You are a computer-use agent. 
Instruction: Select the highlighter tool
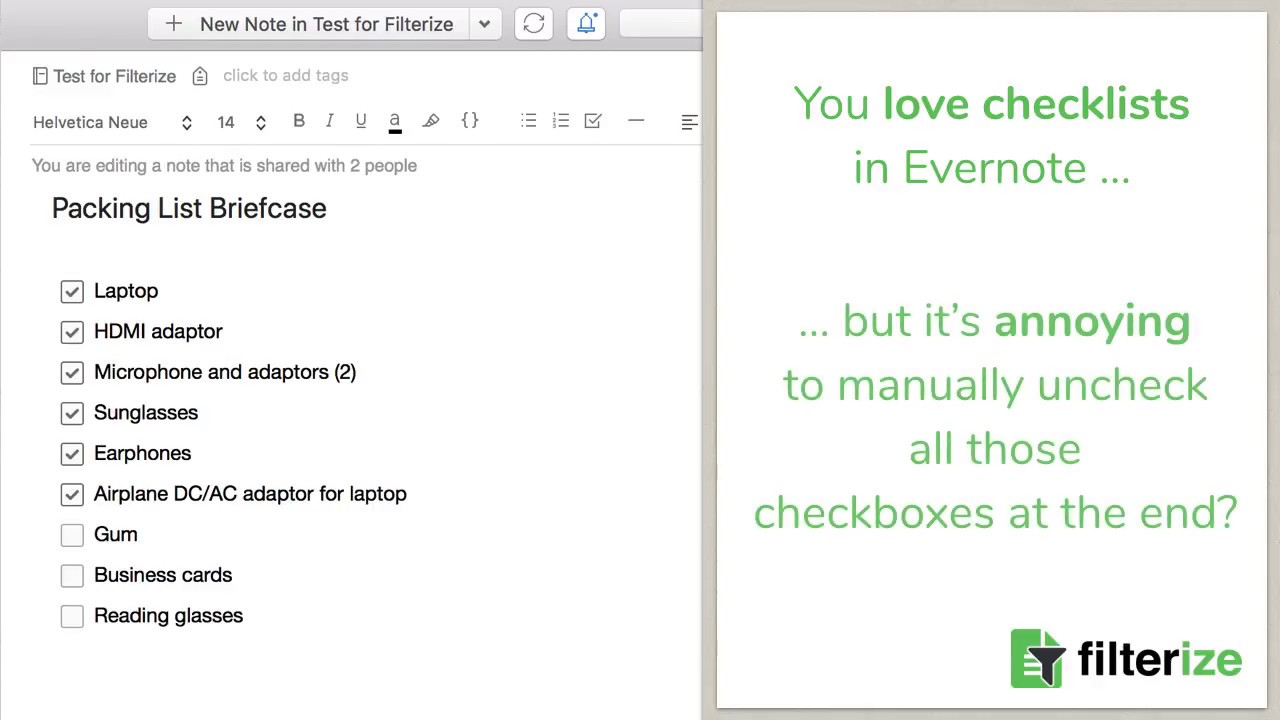[x=431, y=121]
